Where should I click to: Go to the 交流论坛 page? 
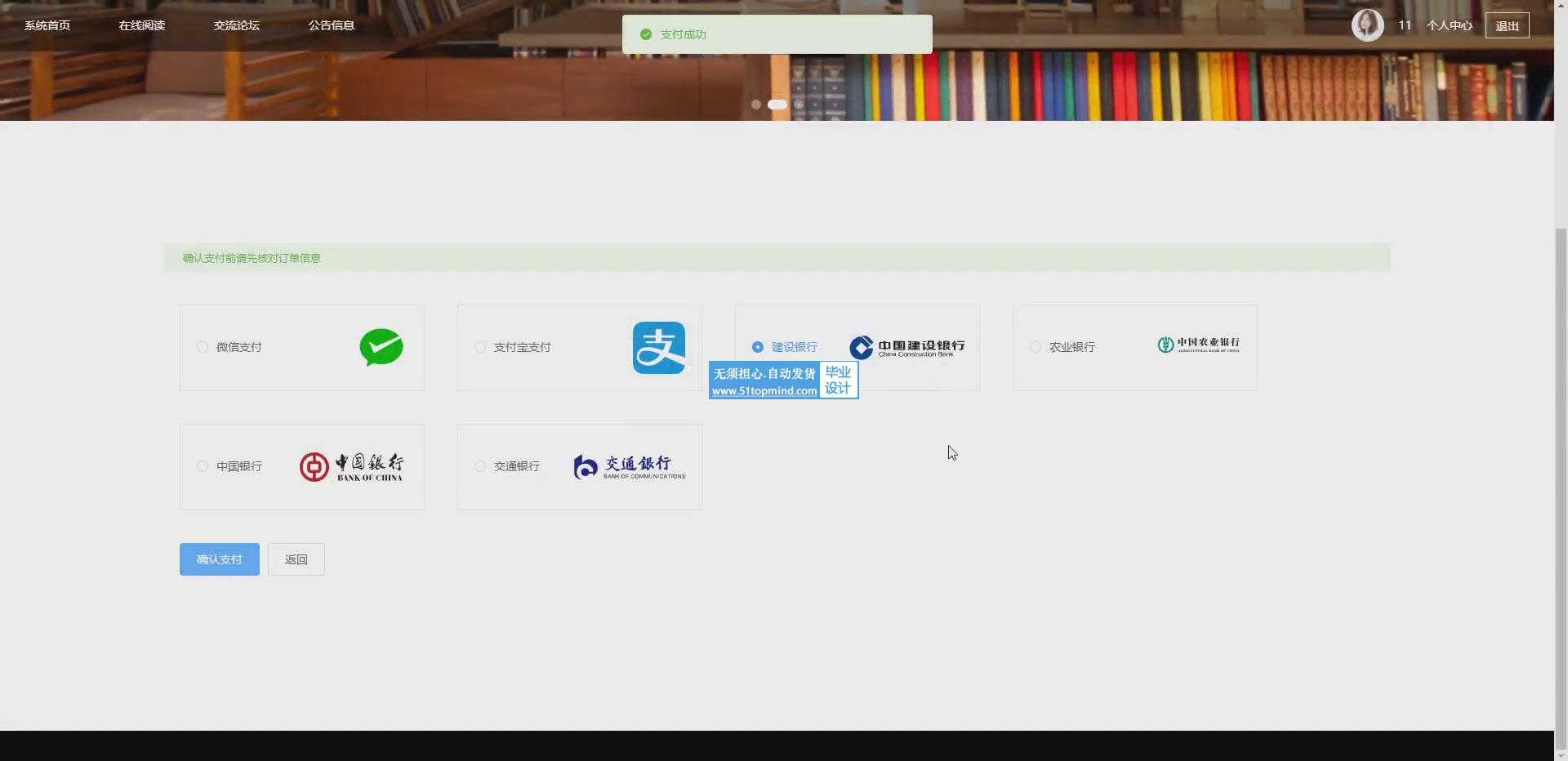point(237,25)
